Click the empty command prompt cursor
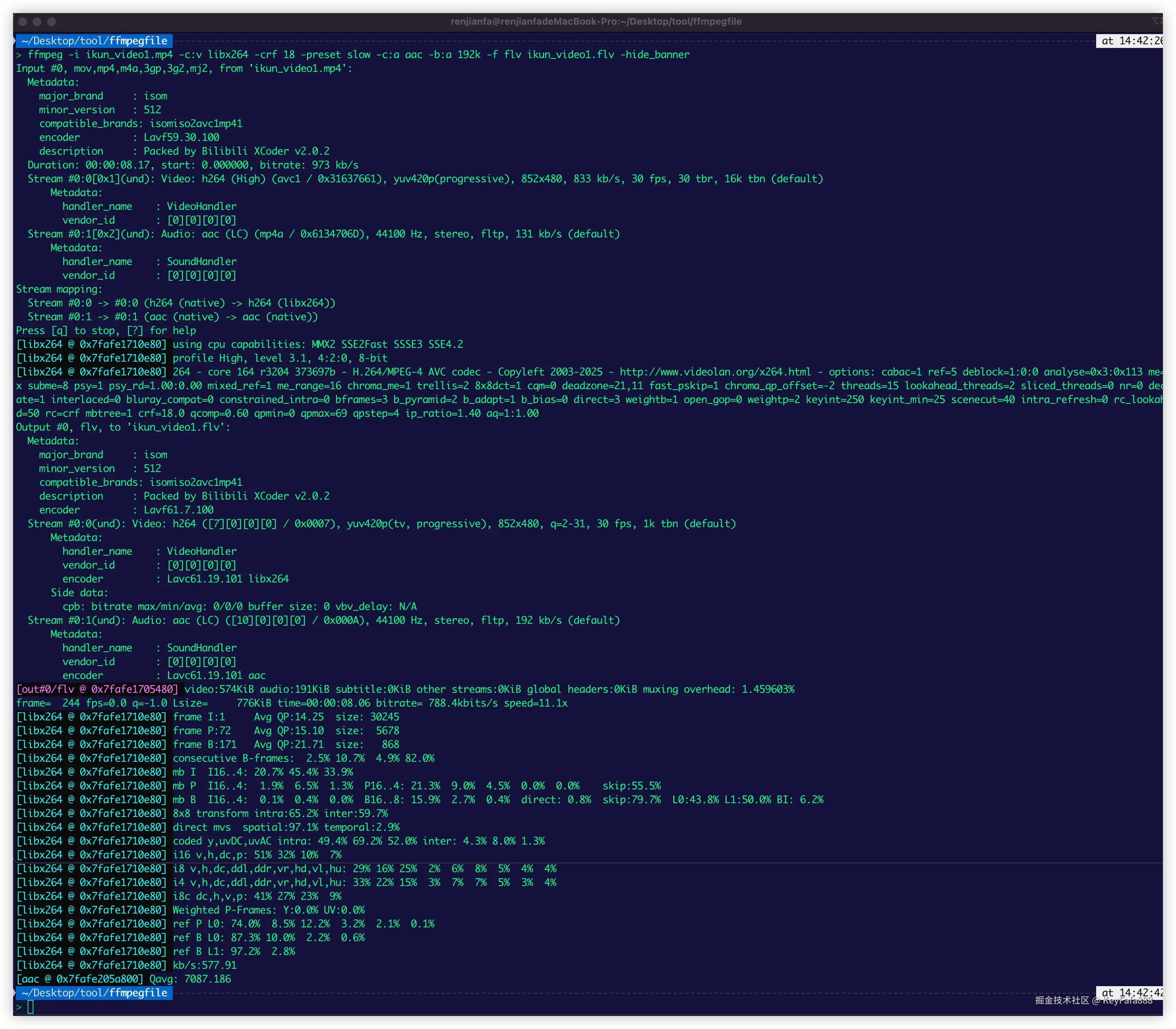1176x1029 pixels. pyautogui.click(x=30, y=1007)
